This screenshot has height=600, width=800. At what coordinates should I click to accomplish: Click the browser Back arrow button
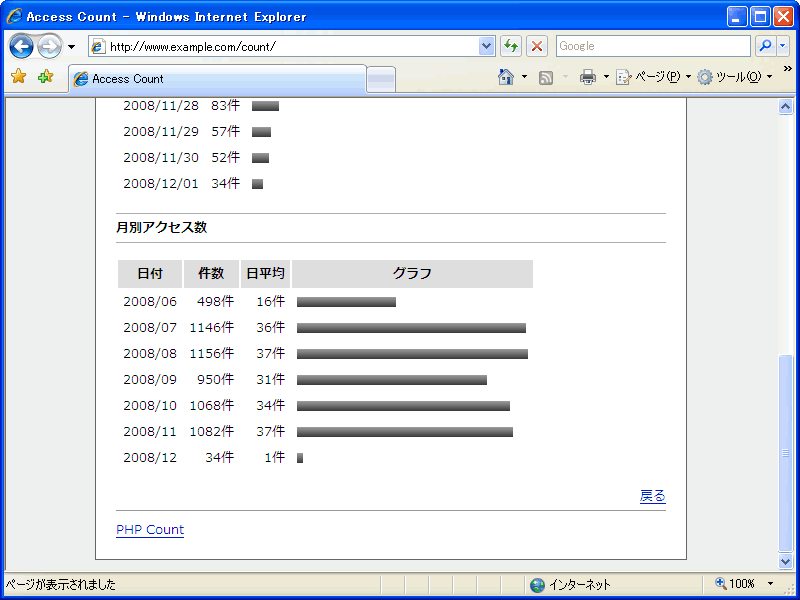[x=22, y=47]
